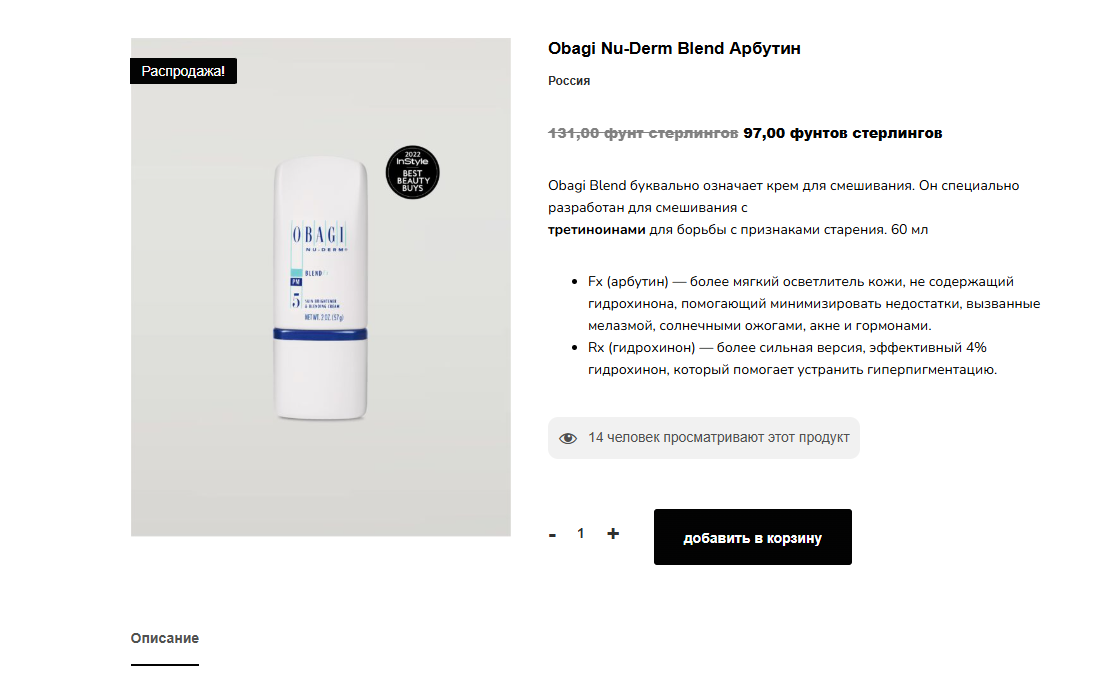The width and height of the screenshot is (1101, 688).
Task: Click the crossed-out 131,00 original price
Action: click(x=642, y=133)
